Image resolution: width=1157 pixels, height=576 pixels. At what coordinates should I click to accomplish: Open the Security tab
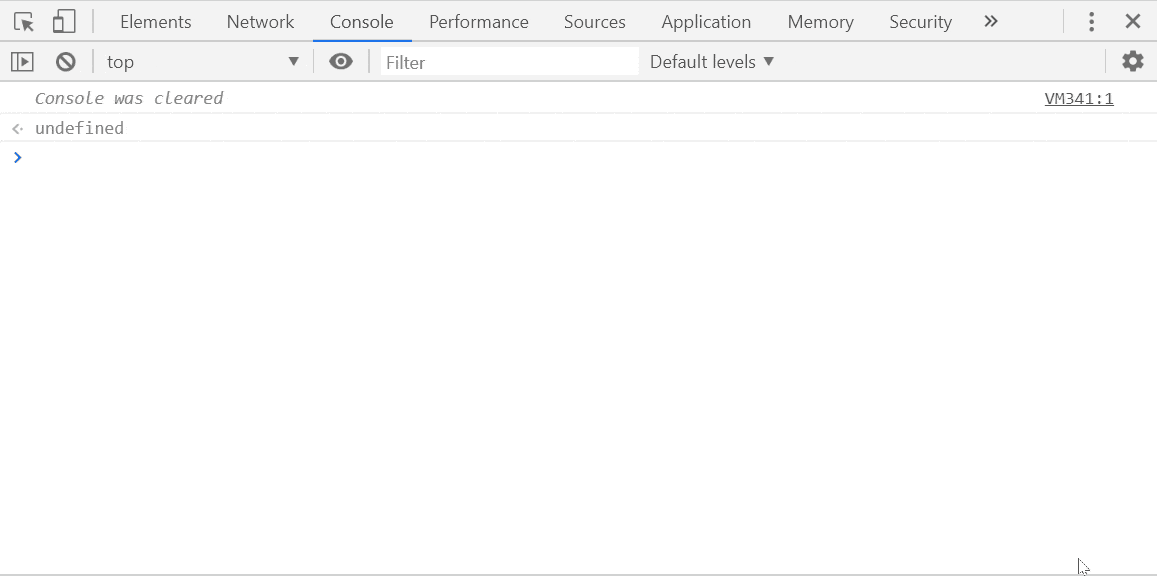(920, 22)
